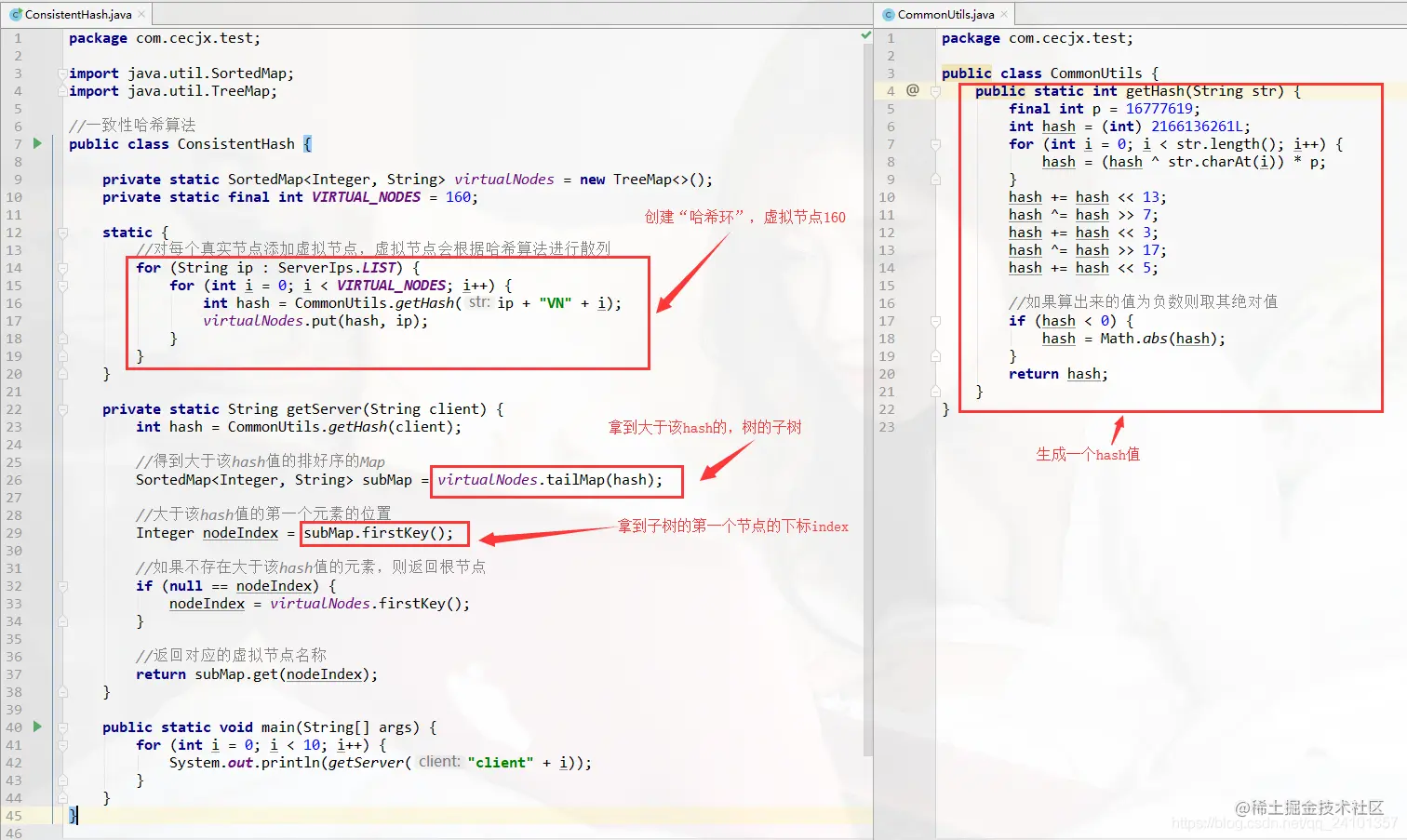Fold the 'if (hash < 0)' block in CommonUtils
The image size is (1407, 840).
coord(935,321)
